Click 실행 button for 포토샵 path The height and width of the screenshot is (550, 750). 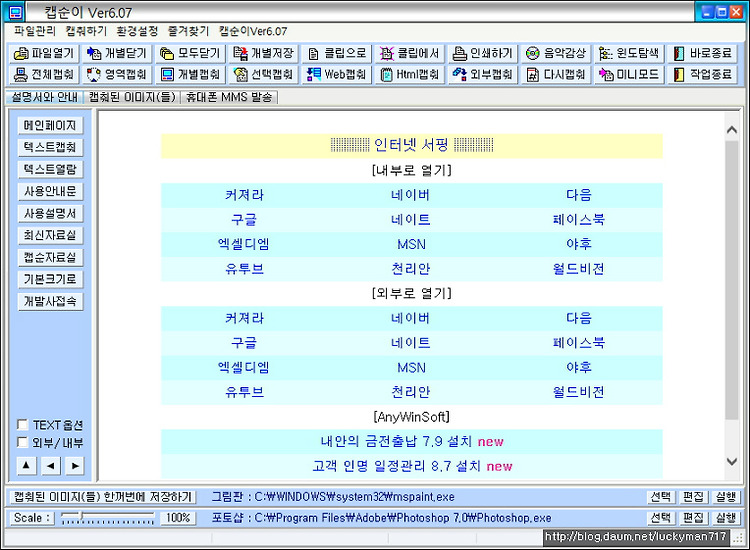(726, 518)
